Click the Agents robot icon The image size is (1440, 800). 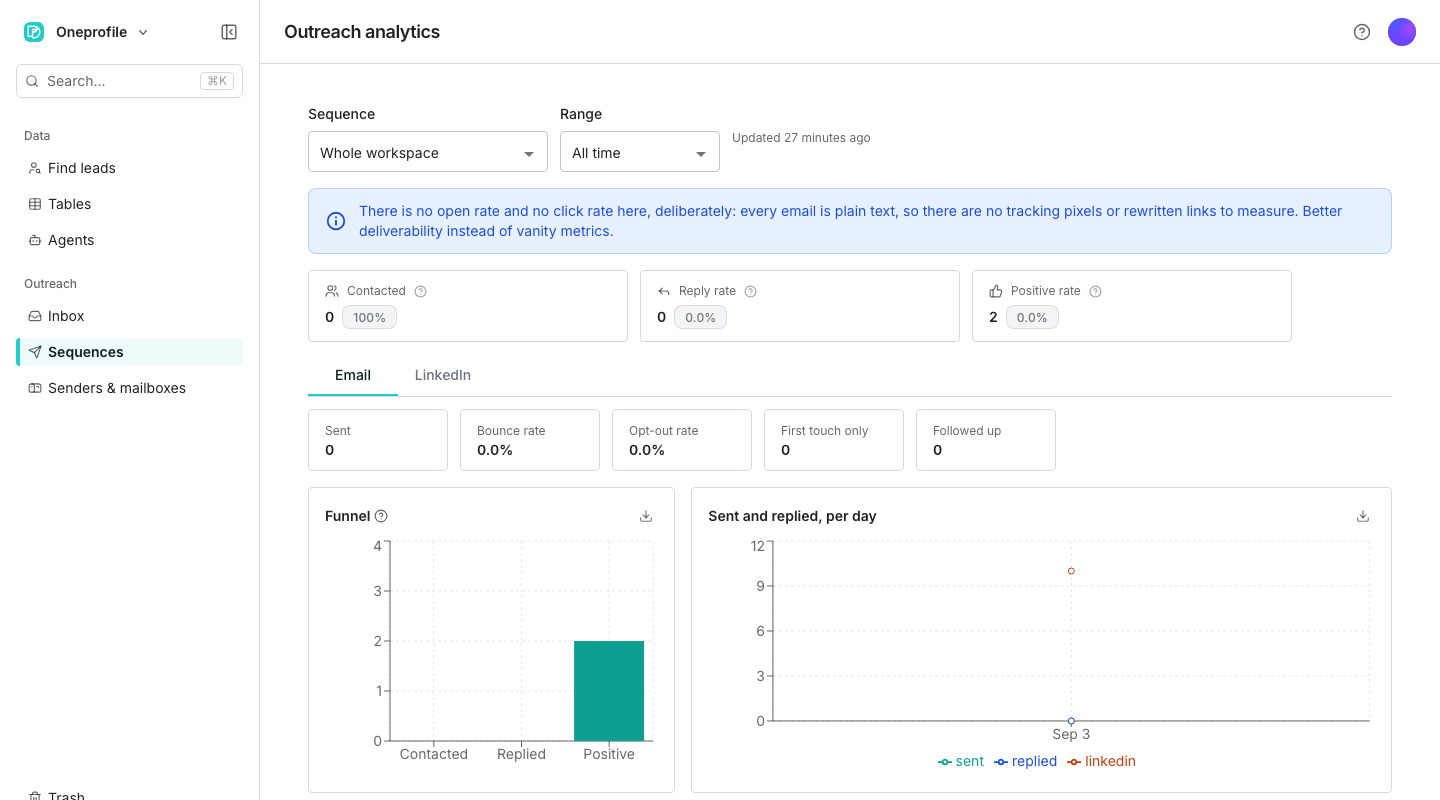click(35, 240)
